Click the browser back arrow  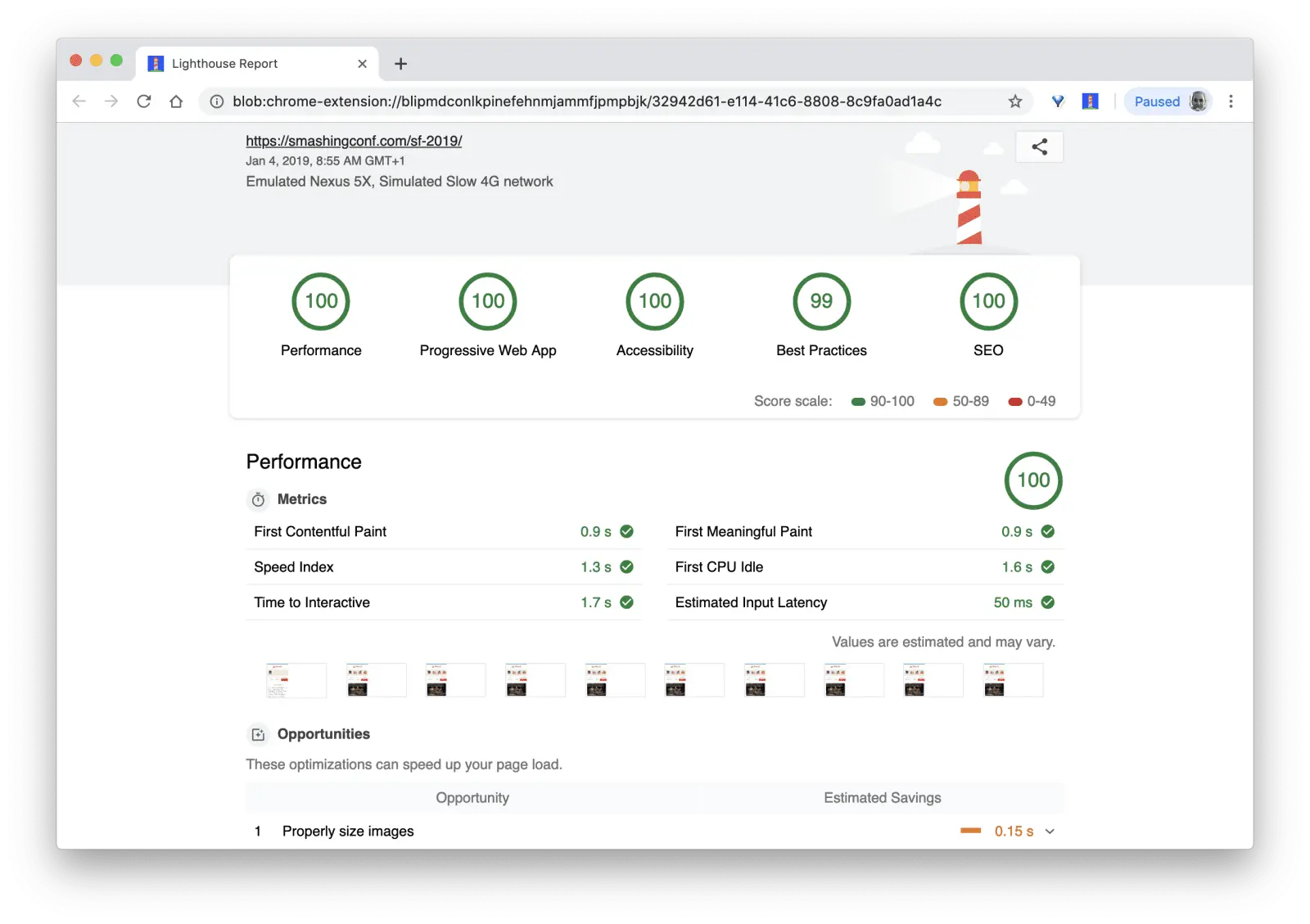coord(79,101)
